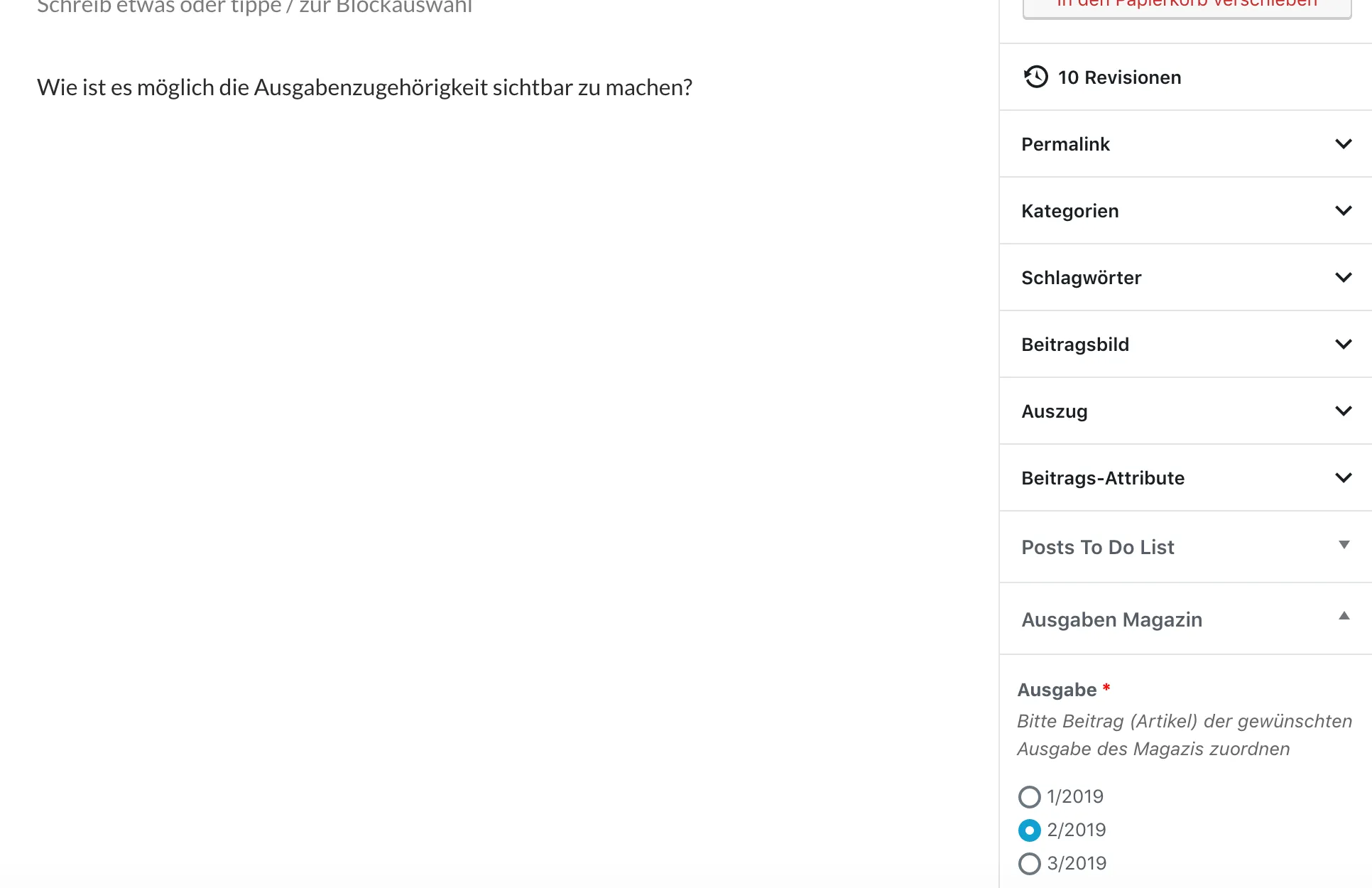The height and width of the screenshot is (888, 1372).
Task: Click the empty block placeholder text
Action: point(254,6)
